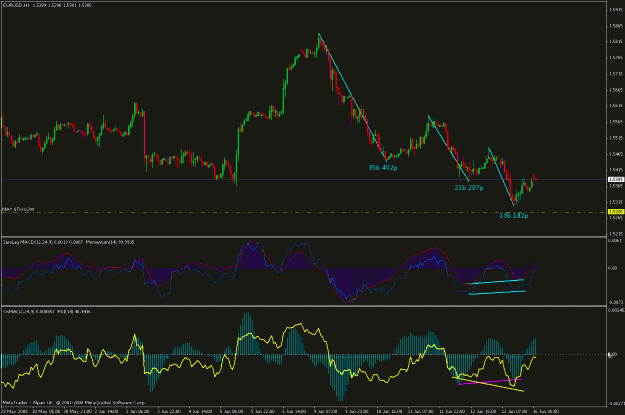Click the 0.00 level label of MACD pane
The height and width of the screenshot is (415, 625).
coord(612,268)
